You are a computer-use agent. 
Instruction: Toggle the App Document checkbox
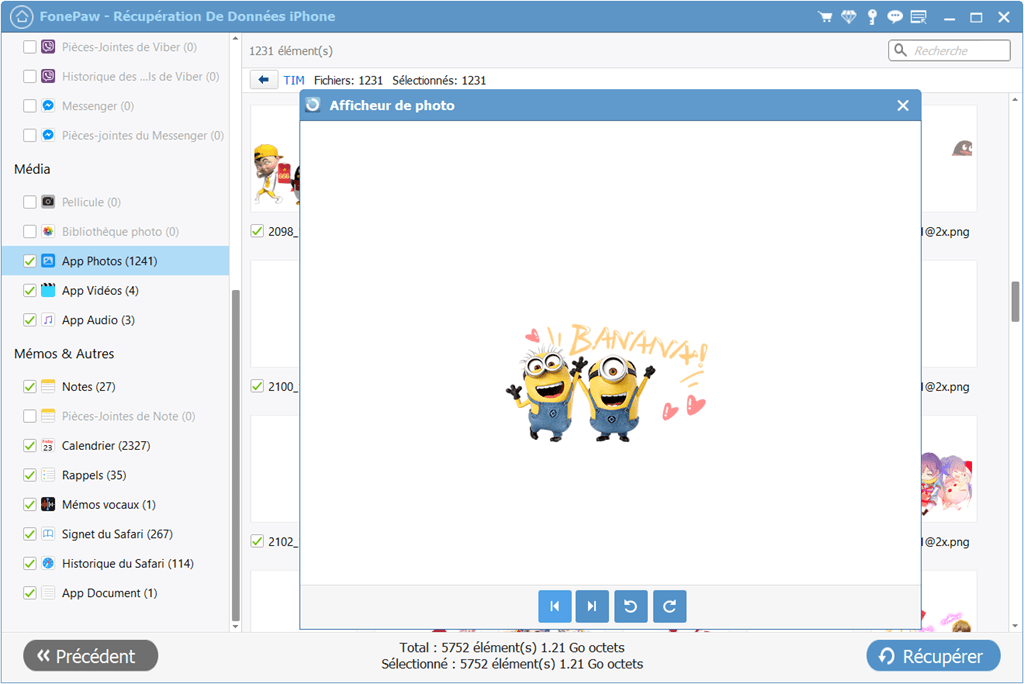click(29, 593)
